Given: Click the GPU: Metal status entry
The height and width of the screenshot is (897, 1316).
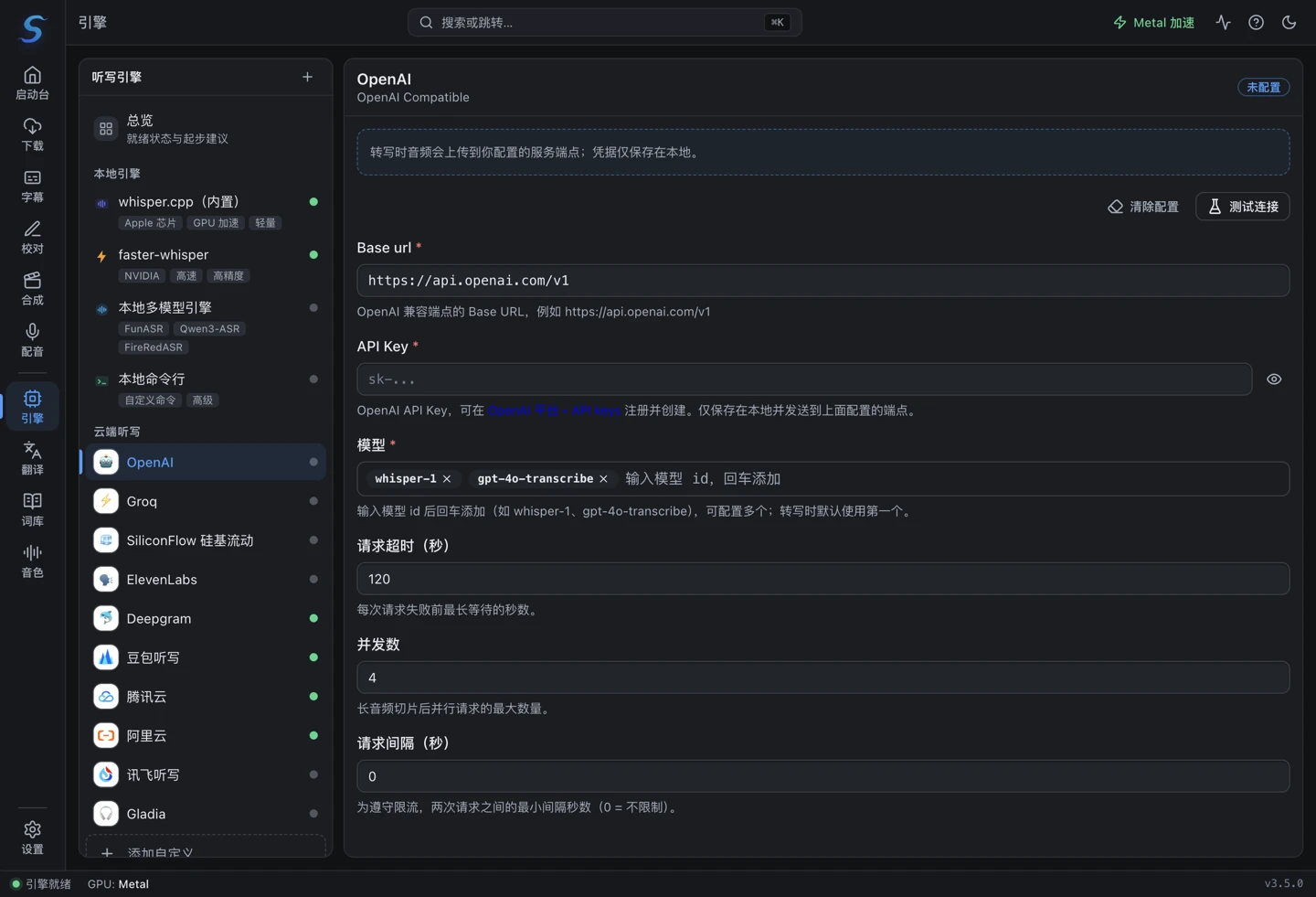Looking at the screenshot, I should 118,883.
